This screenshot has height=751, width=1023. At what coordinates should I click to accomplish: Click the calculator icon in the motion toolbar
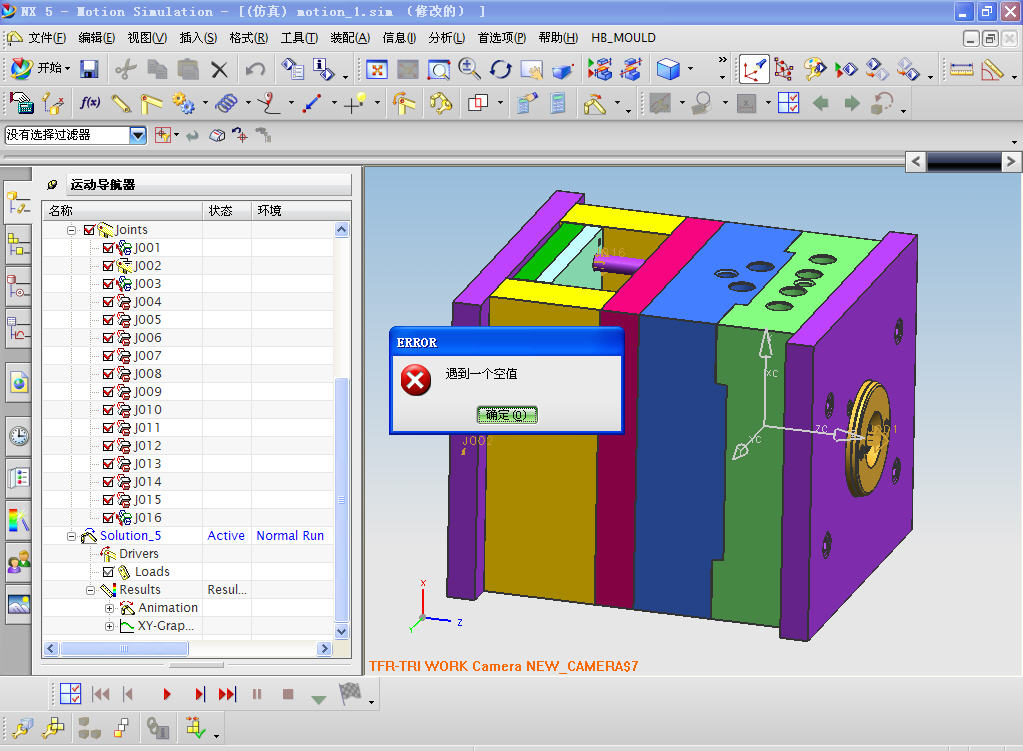[x=558, y=103]
